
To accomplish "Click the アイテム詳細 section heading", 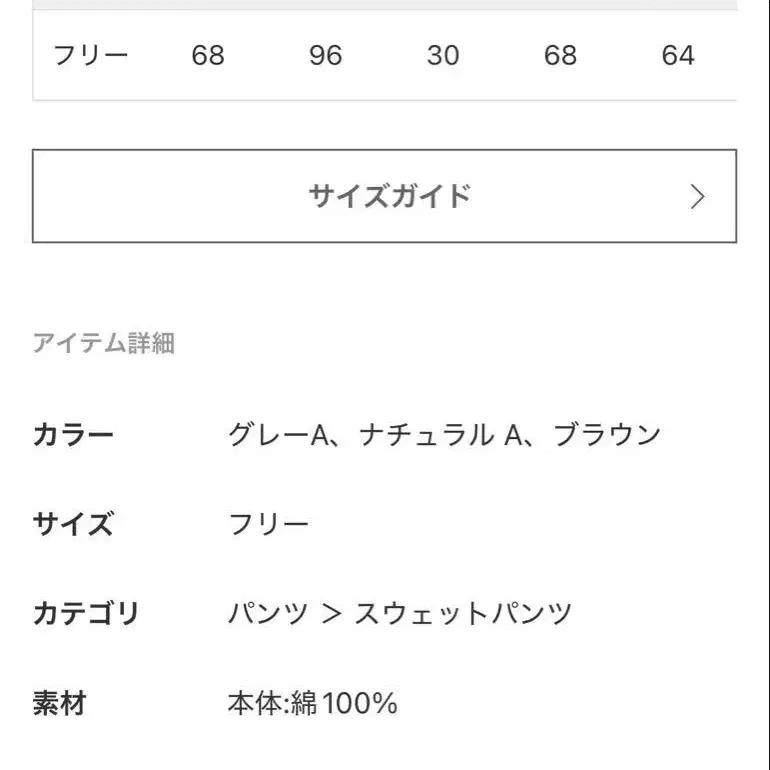I will pyautogui.click(x=104, y=344).
